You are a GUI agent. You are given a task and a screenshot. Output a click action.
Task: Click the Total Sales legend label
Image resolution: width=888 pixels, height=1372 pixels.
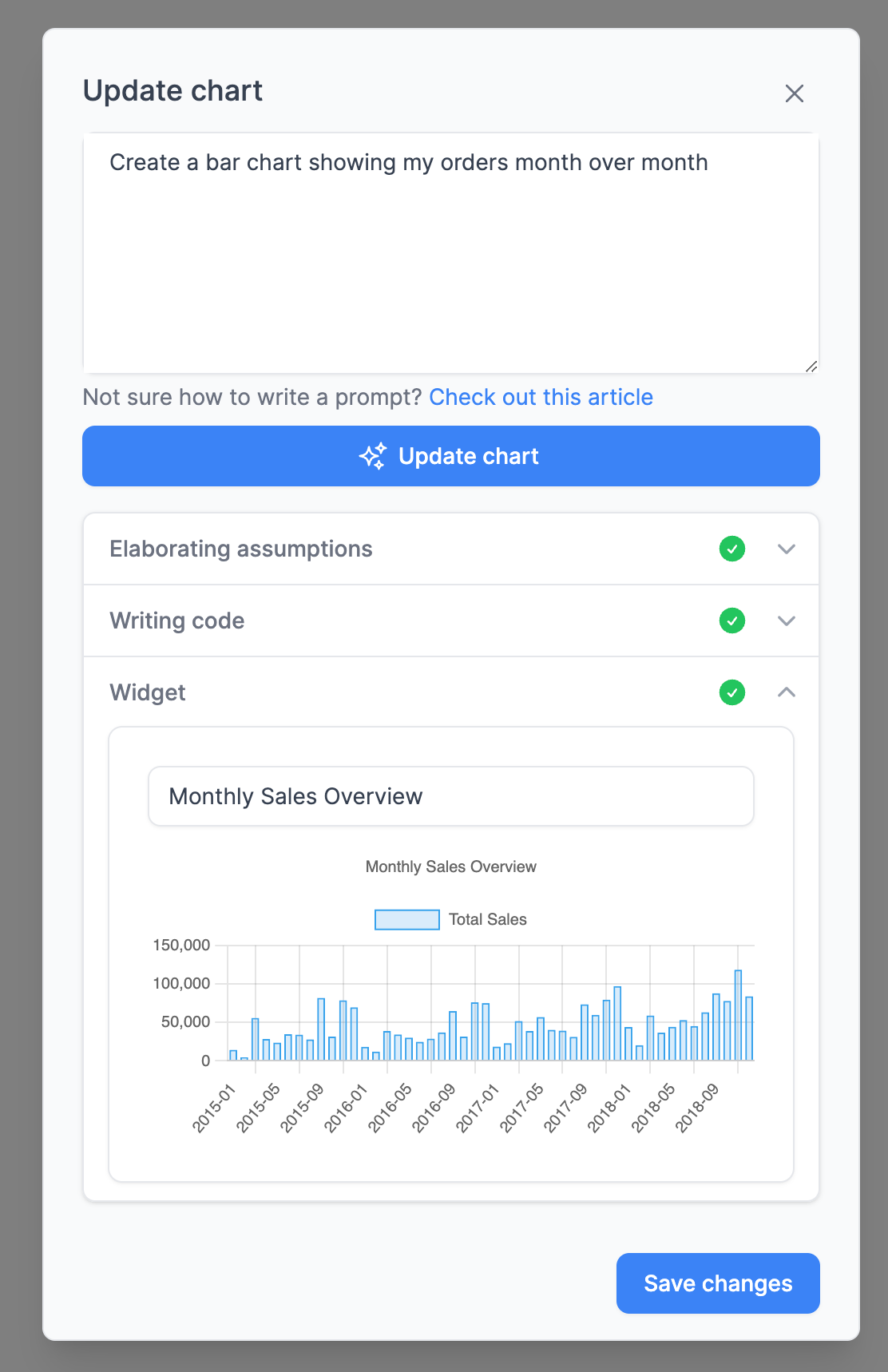point(487,920)
